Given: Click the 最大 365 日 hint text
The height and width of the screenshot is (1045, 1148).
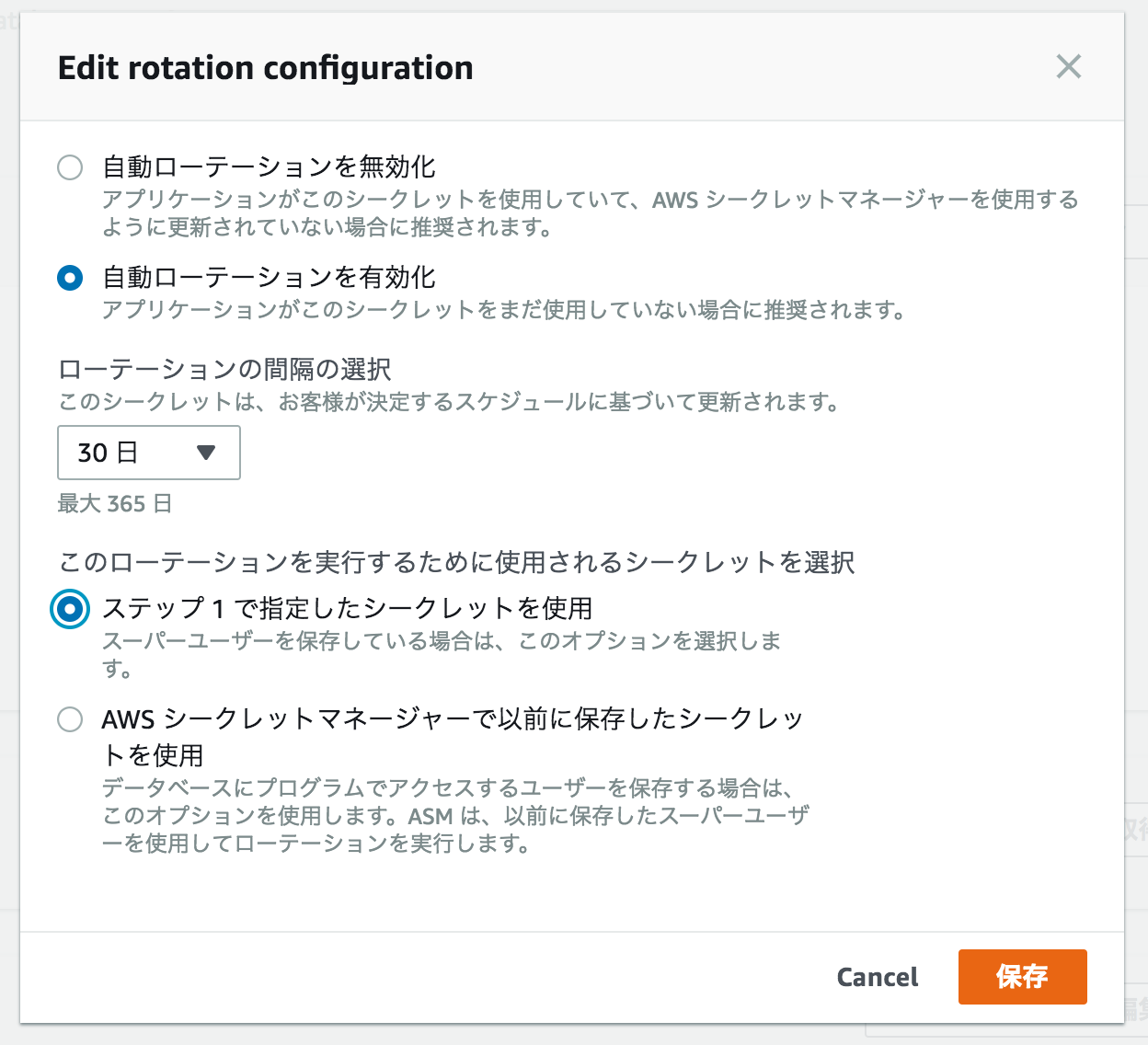Looking at the screenshot, I should [x=115, y=504].
